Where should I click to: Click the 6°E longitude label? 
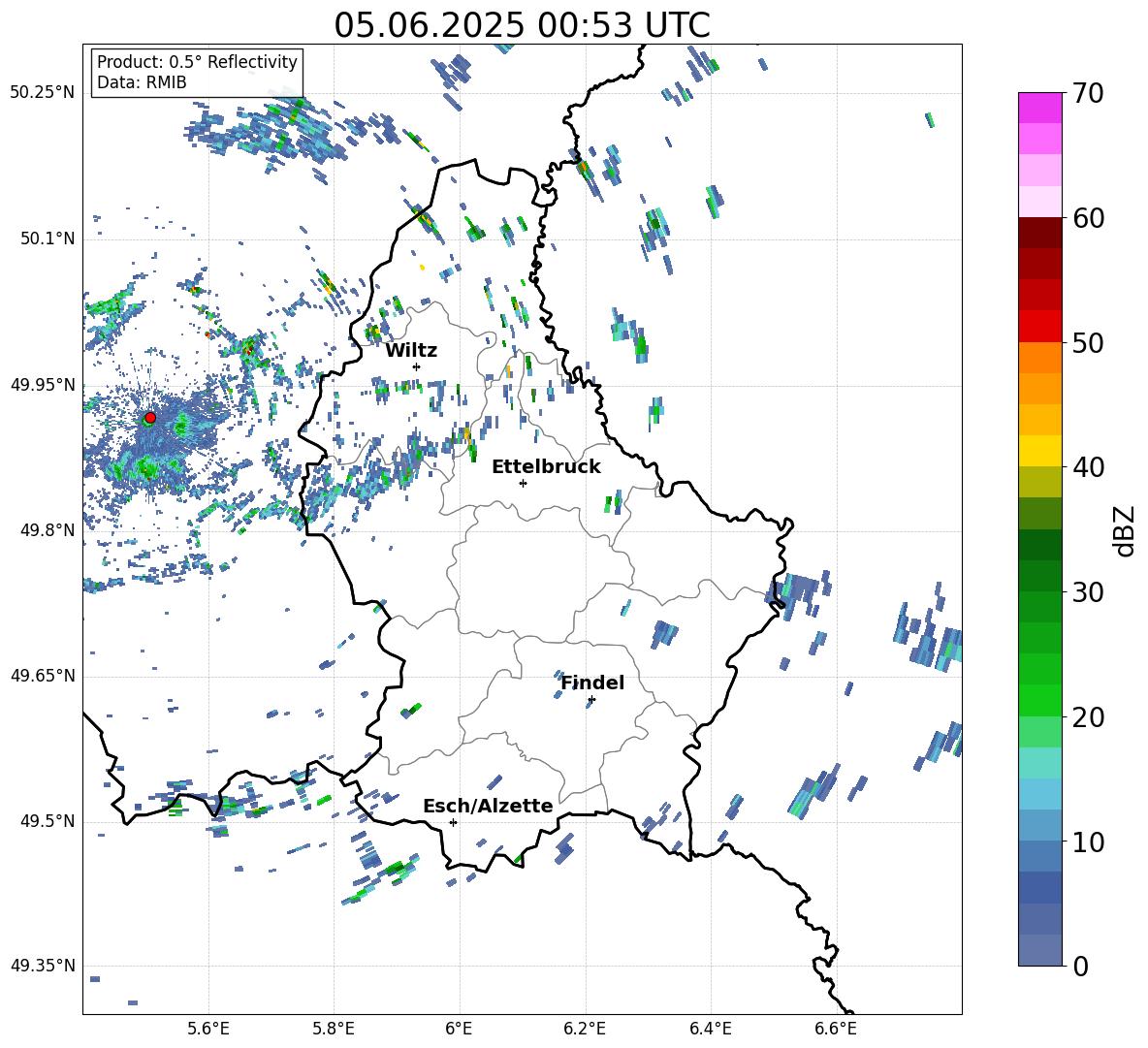click(x=459, y=1029)
